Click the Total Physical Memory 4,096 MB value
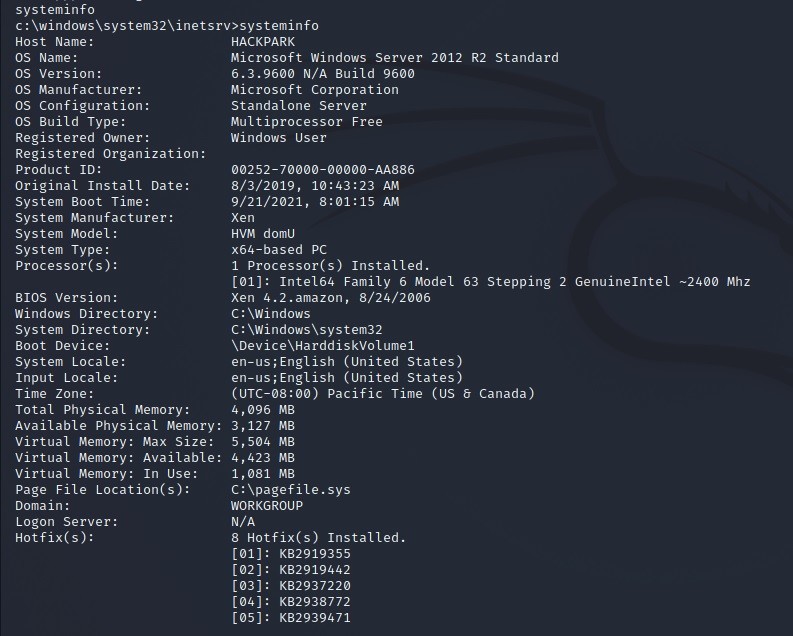Viewport: 793px width, 636px height. point(262,409)
